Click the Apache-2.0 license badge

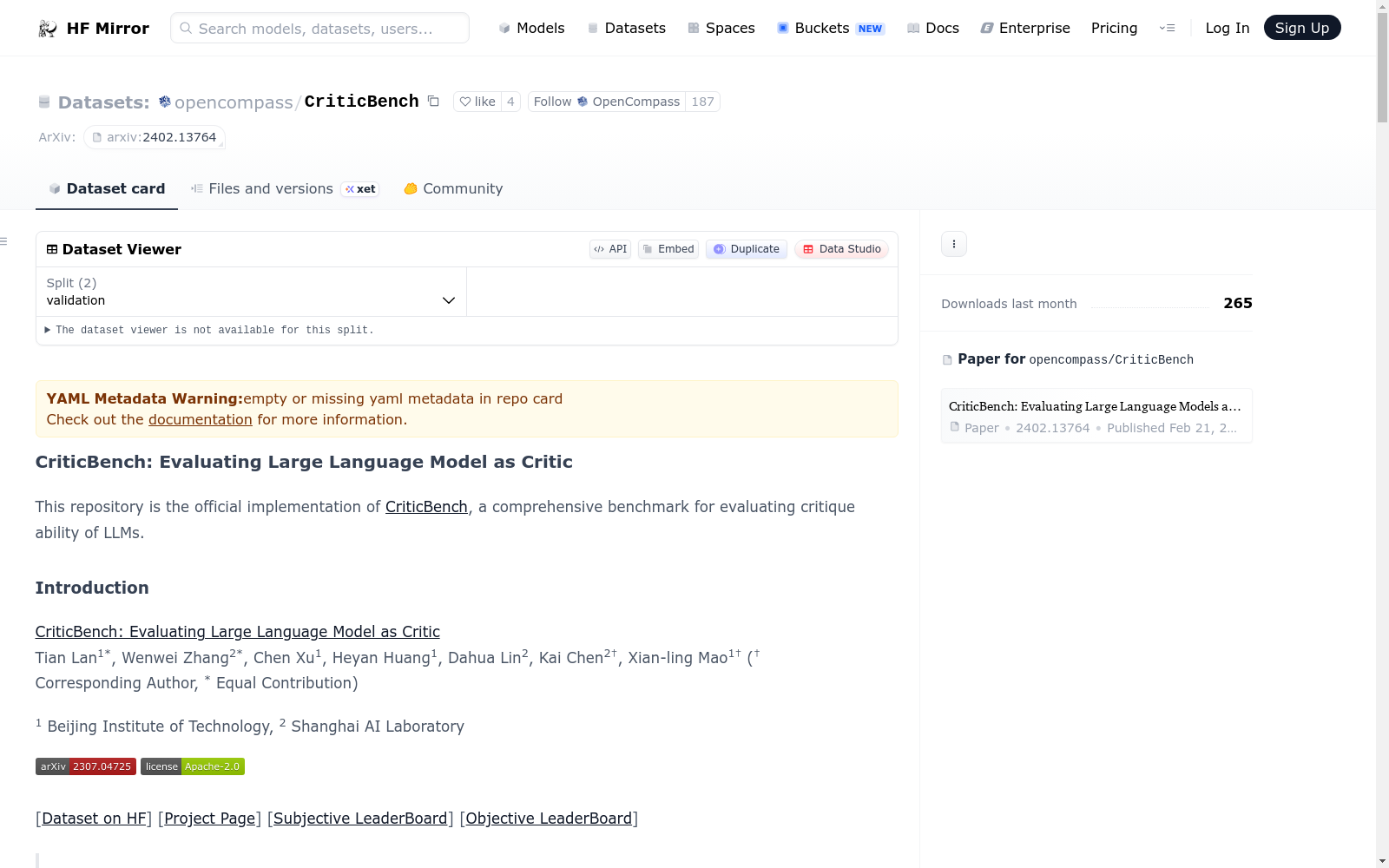coord(193,766)
